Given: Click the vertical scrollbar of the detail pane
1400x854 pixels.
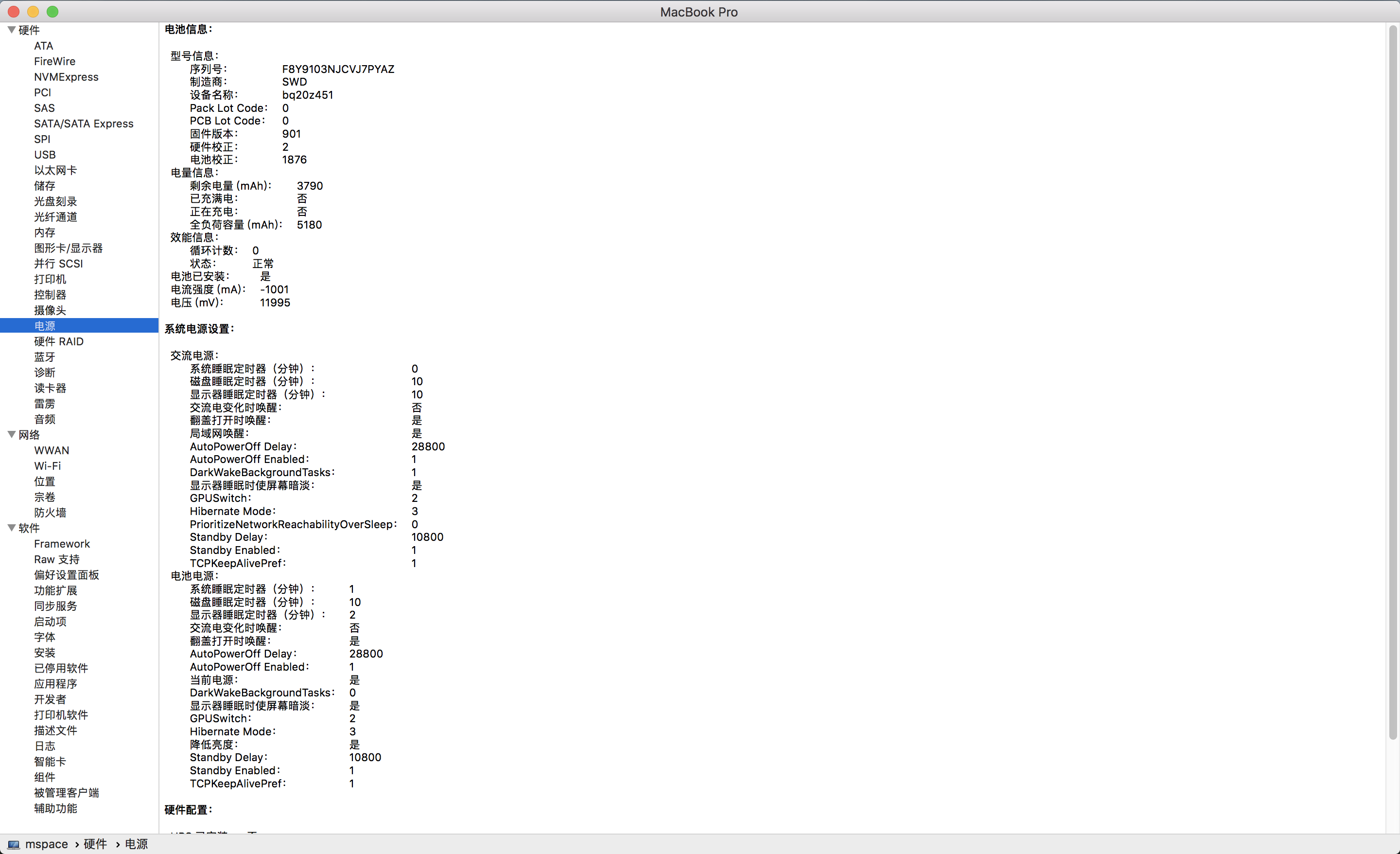Looking at the screenshot, I should tap(1393, 382).
